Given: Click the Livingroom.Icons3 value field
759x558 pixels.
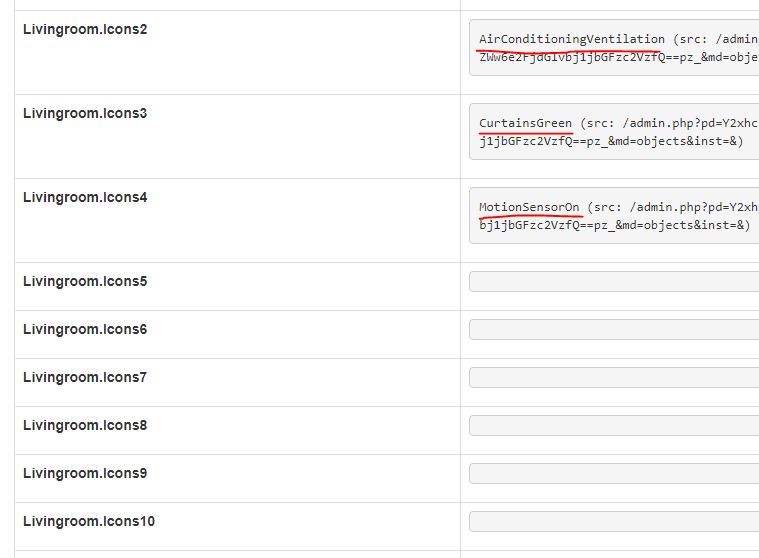Looking at the screenshot, I should tap(614, 132).
